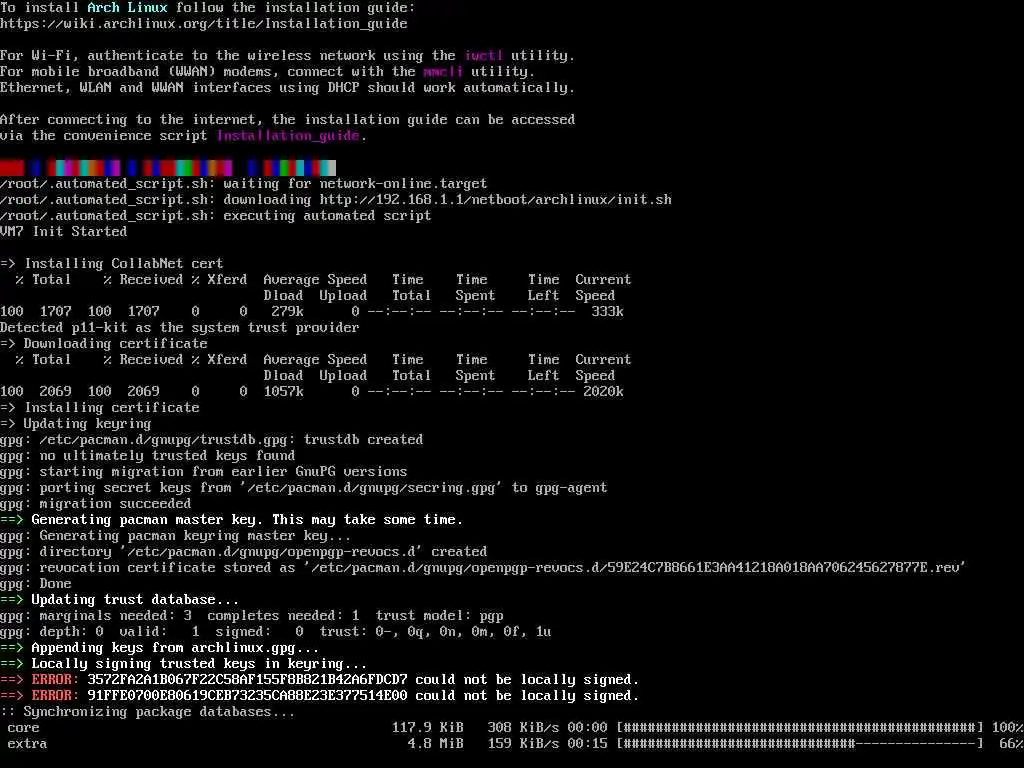1024x768 pixels.
Task: Click the 'marginals needed: 3' gpg line
Action: point(251,616)
